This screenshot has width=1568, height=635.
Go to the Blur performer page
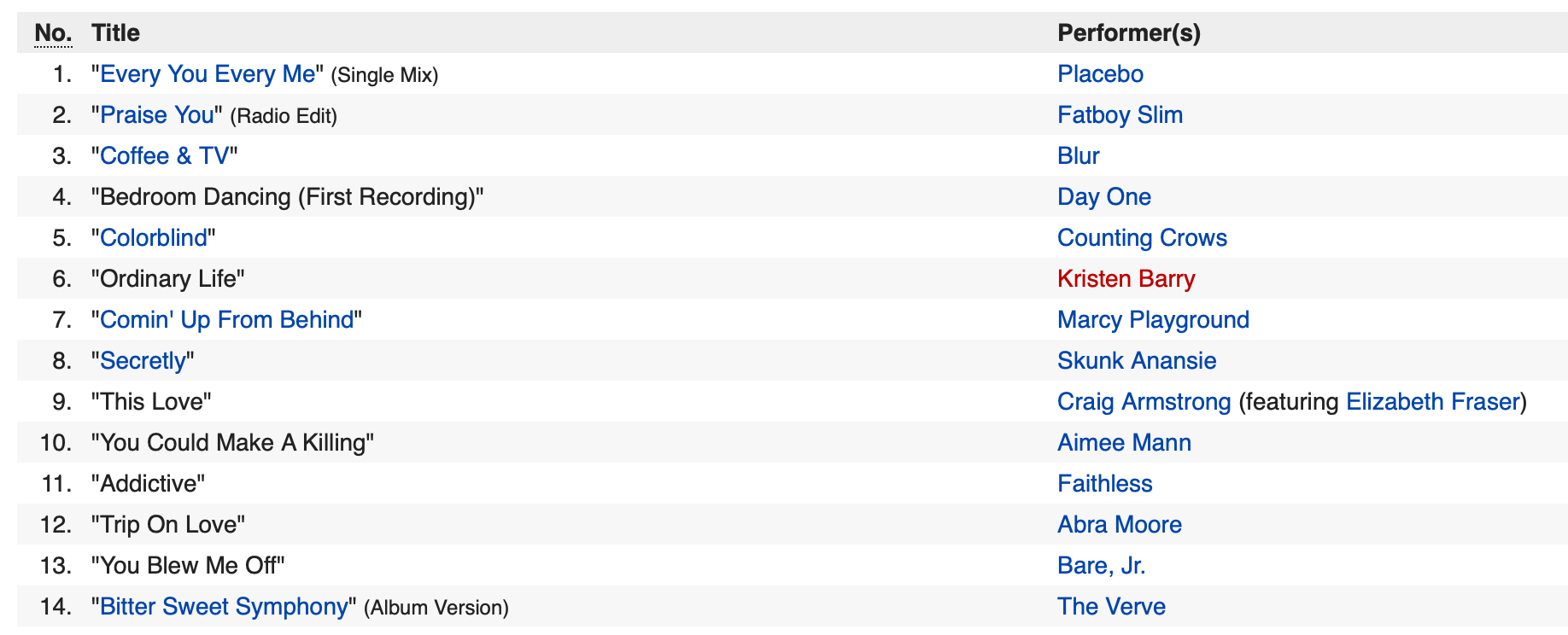[1078, 156]
